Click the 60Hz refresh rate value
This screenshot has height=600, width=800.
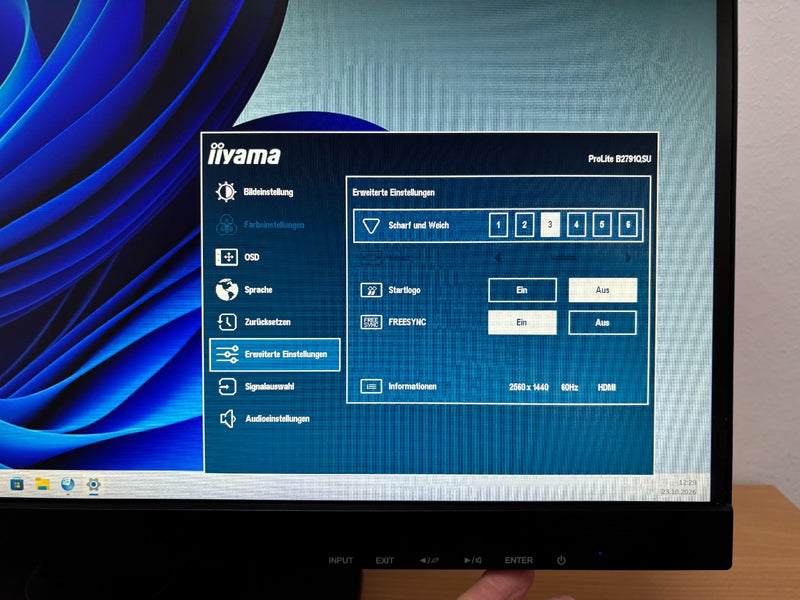(569, 387)
